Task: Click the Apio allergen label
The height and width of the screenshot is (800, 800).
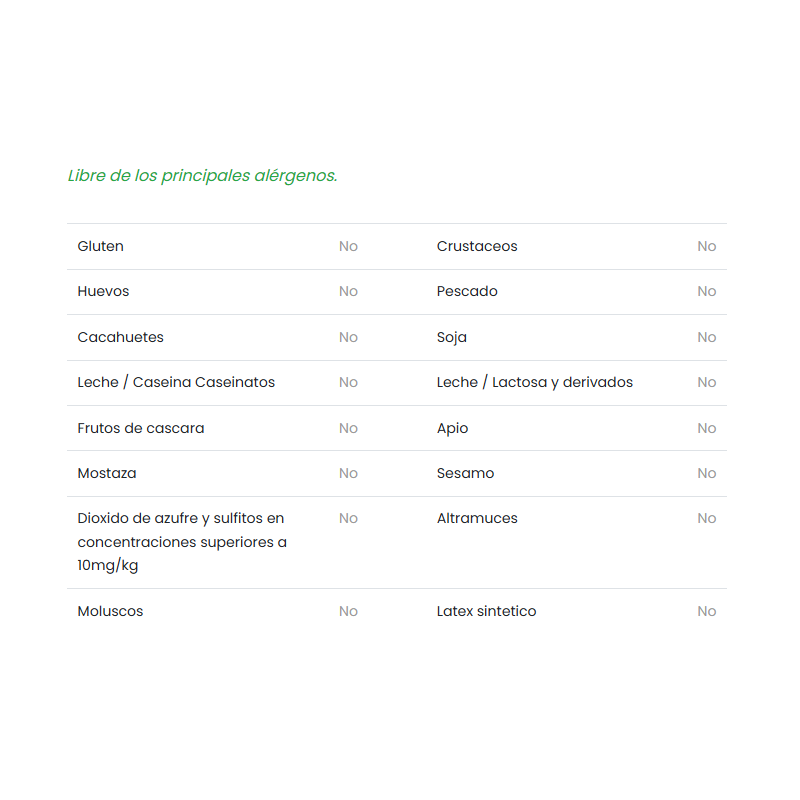Action: (x=453, y=428)
